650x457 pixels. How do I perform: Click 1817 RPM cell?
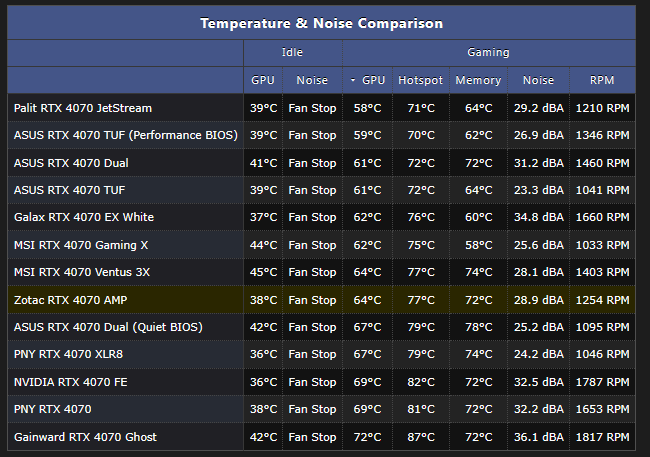click(x=602, y=437)
